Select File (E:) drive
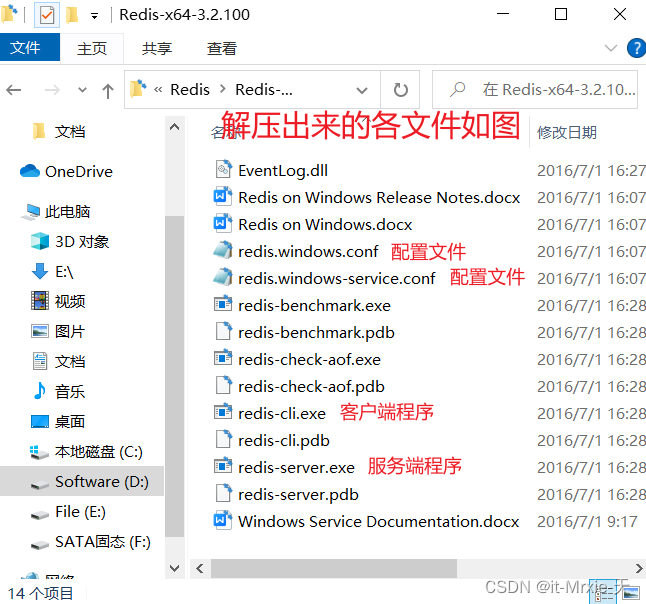The height and width of the screenshot is (604, 646). pyautogui.click(x=69, y=512)
